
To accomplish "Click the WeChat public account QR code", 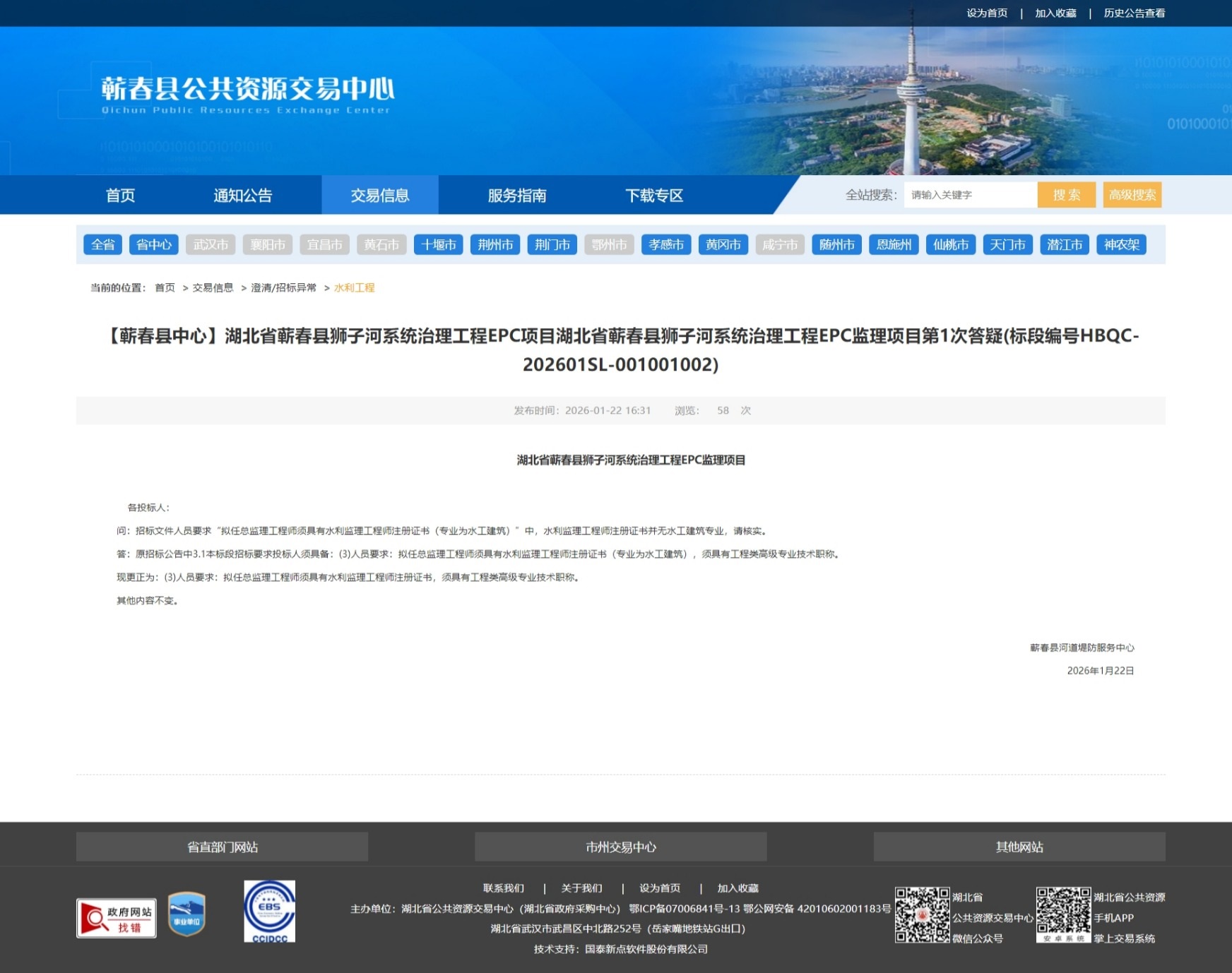I will [x=922, y=915].
